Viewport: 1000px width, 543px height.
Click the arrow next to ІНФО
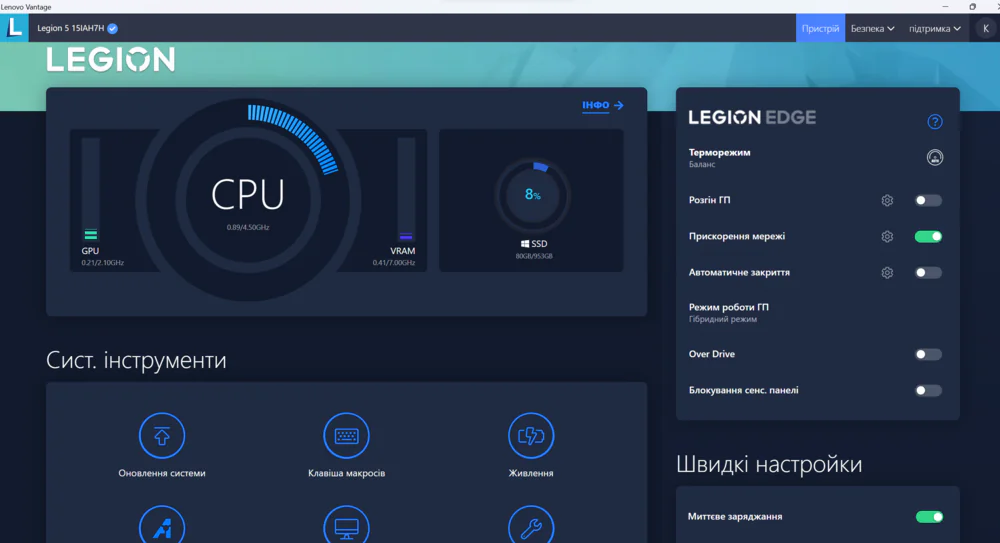point(619,105)
